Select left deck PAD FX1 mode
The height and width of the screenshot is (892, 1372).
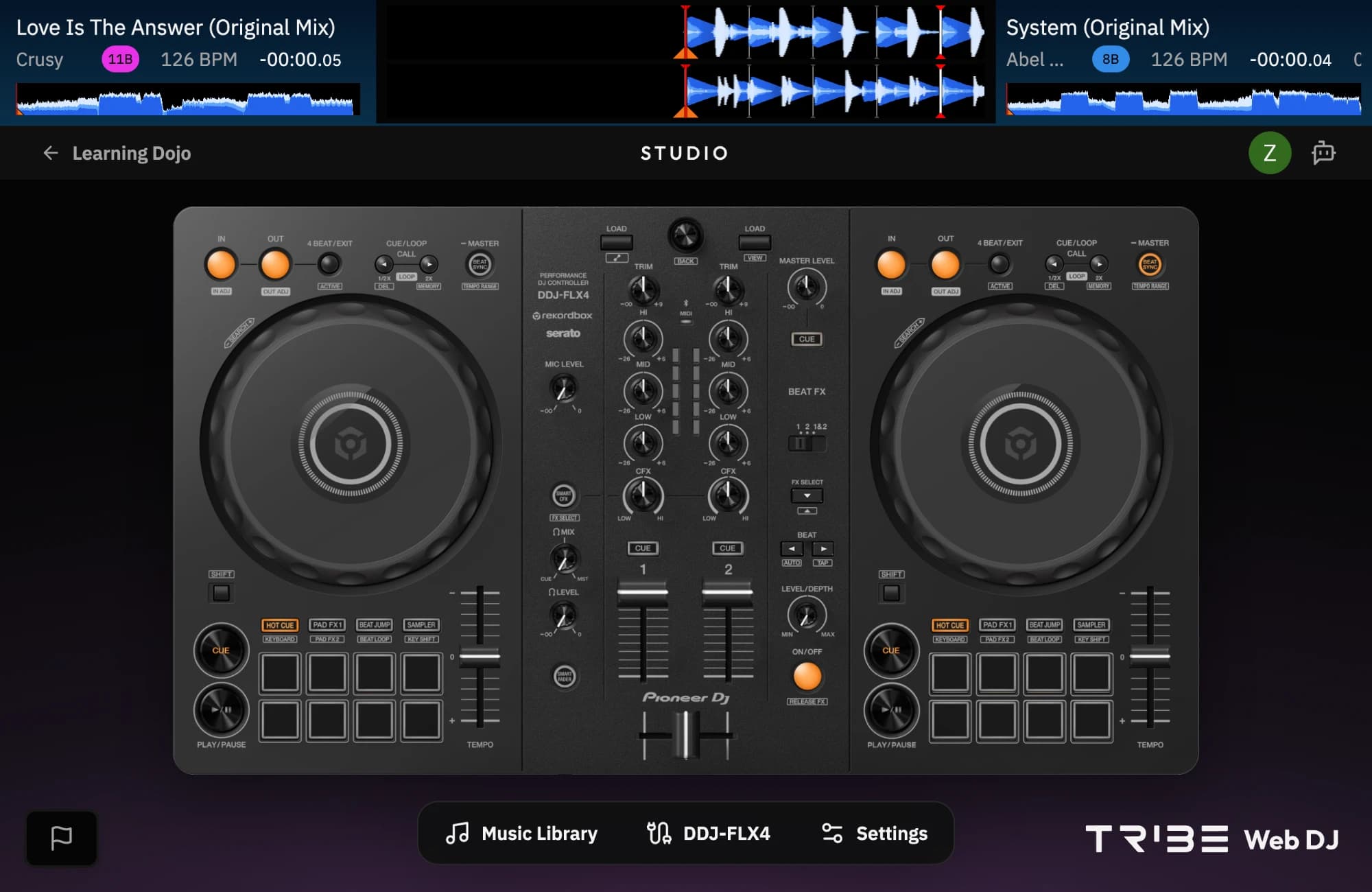(x=327, y=625)
